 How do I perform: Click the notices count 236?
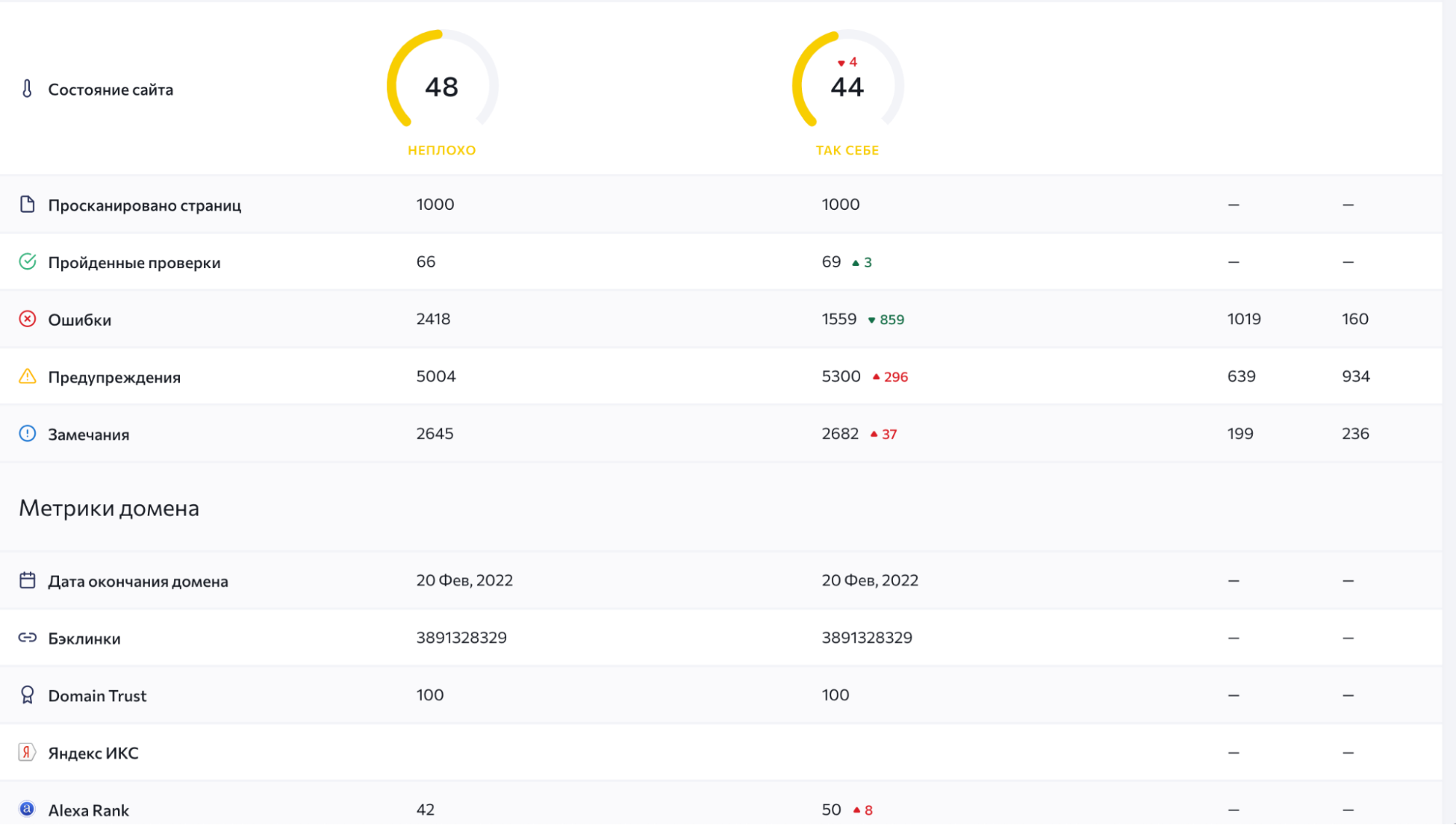[x=1355, y=433]
